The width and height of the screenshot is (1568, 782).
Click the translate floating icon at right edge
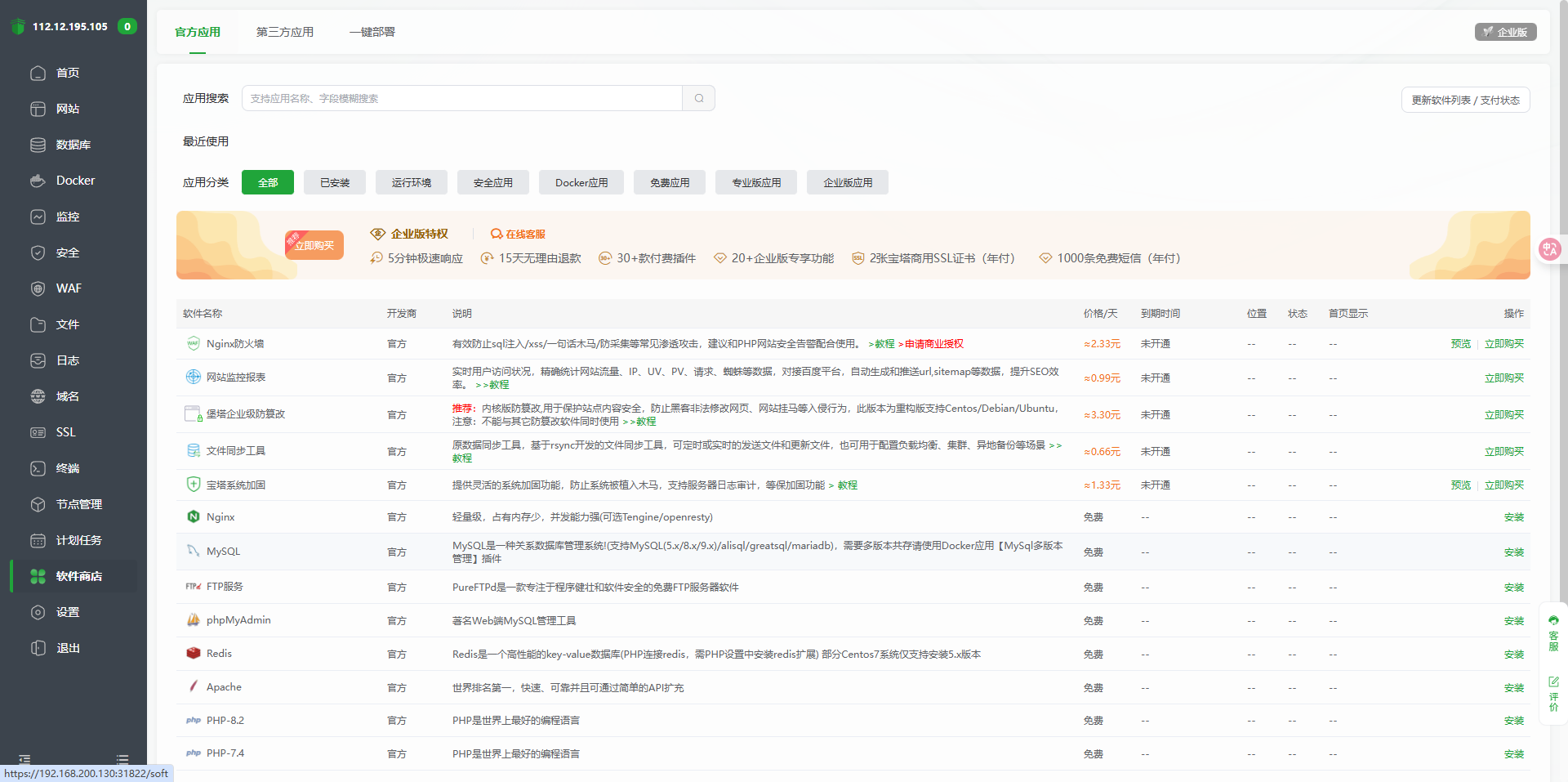(x=1549, y=249)
